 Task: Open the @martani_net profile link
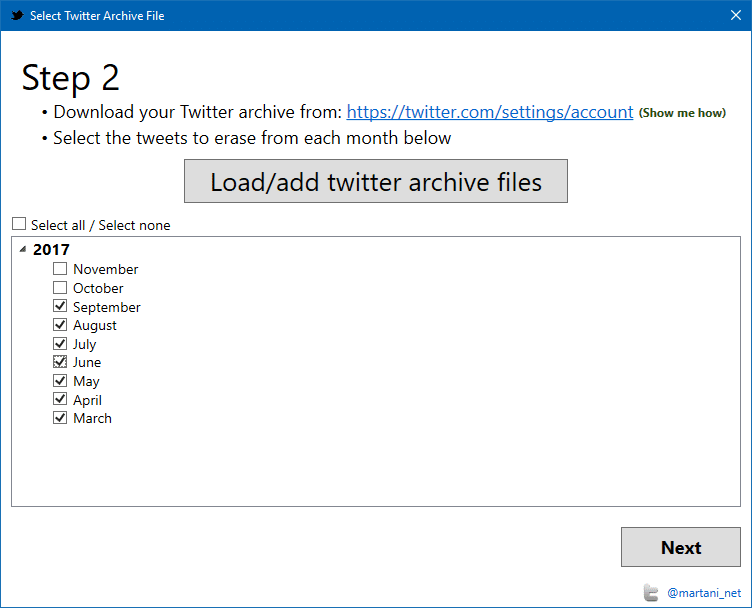tap(704, 593)
